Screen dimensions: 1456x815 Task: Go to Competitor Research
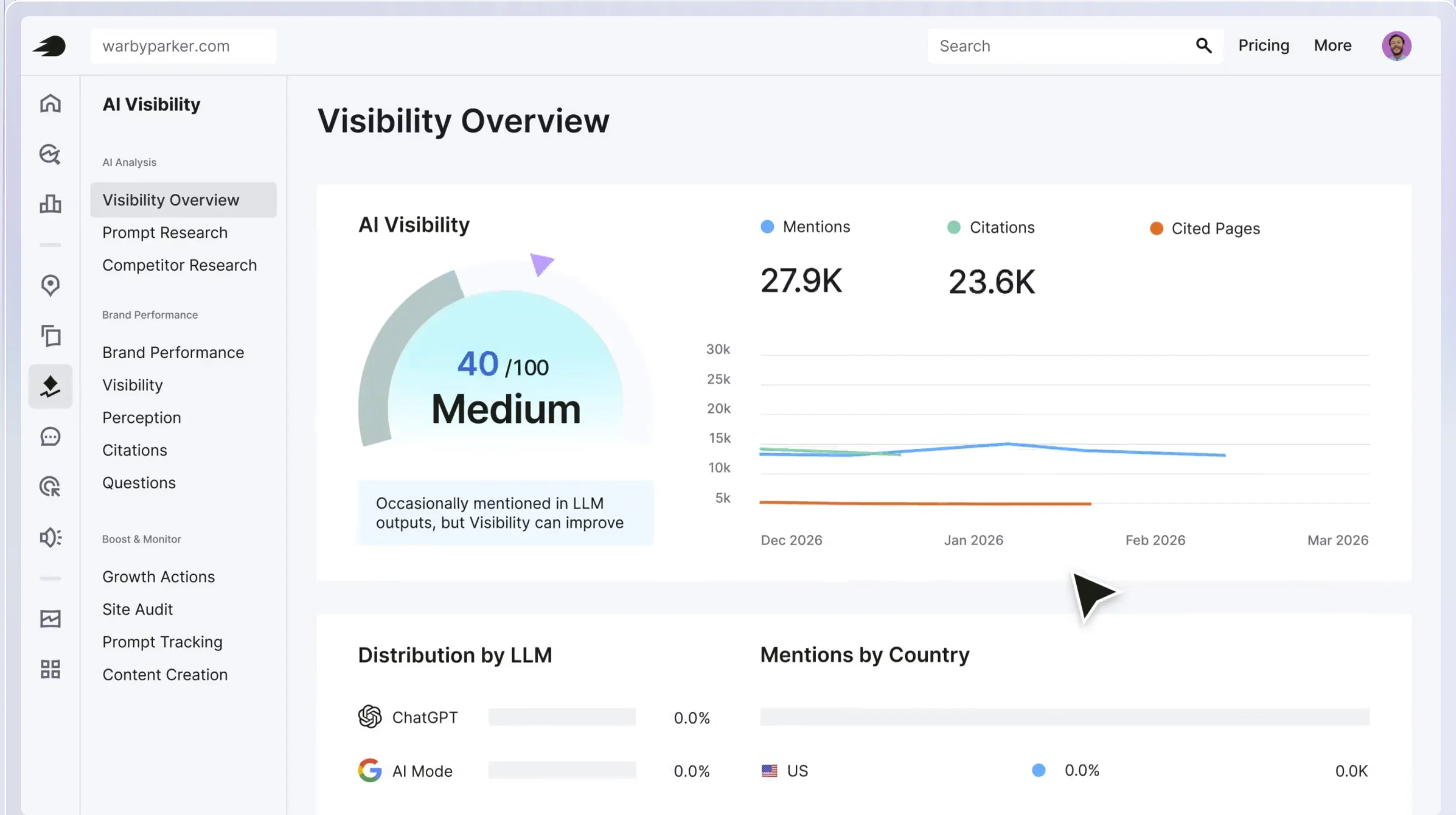180,265
